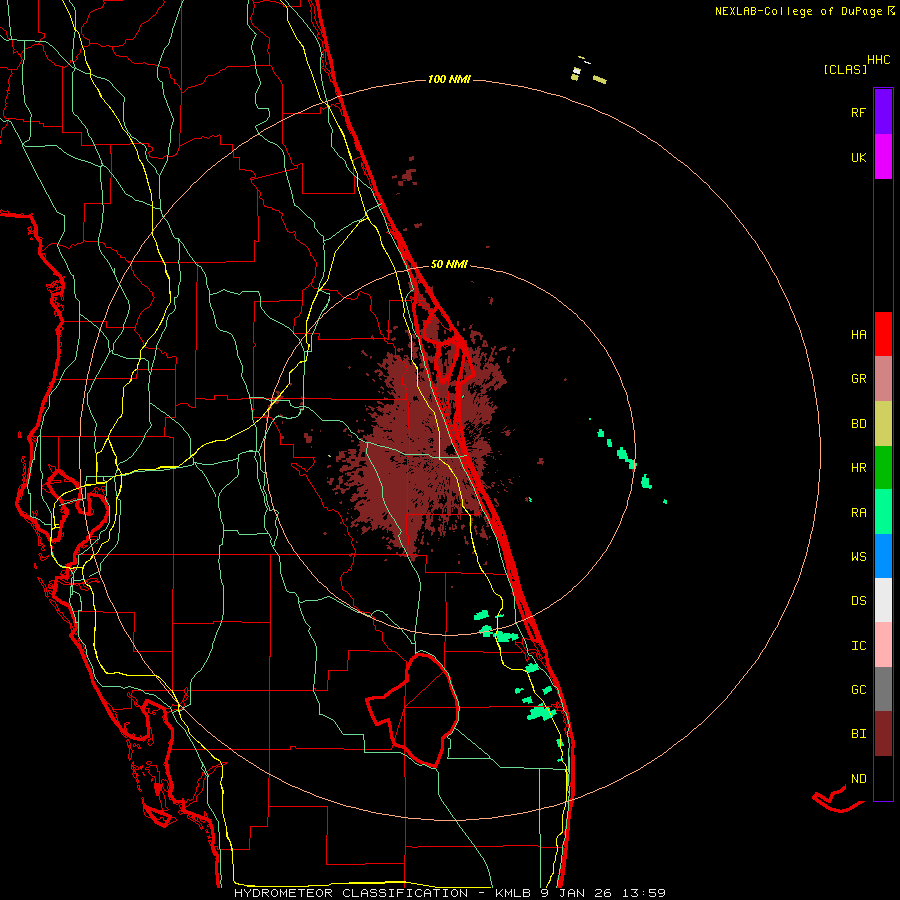Select the GC gray legend block

pyautogui.click(x=883, y=689)
